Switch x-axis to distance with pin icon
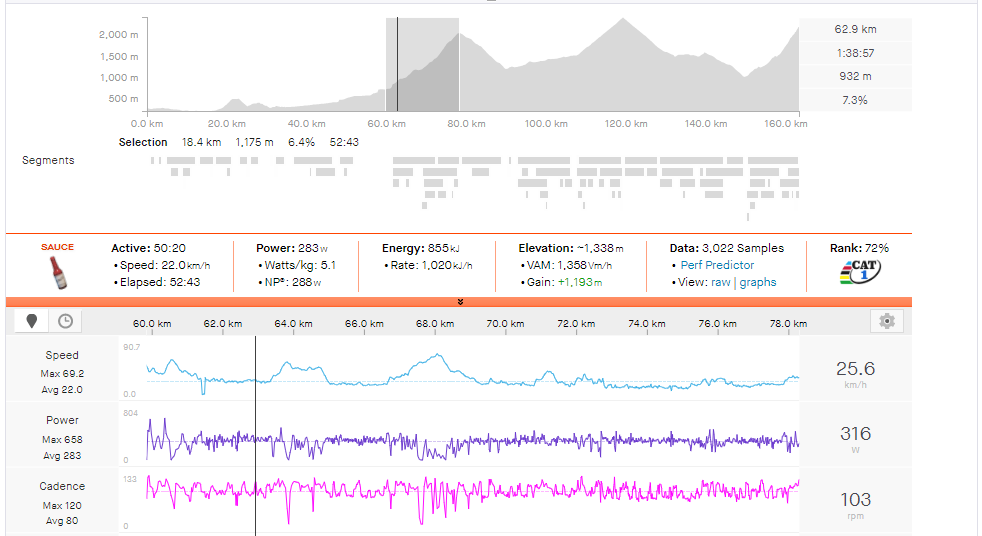Viewport: 982px width, 536px height. coord(31,321)
